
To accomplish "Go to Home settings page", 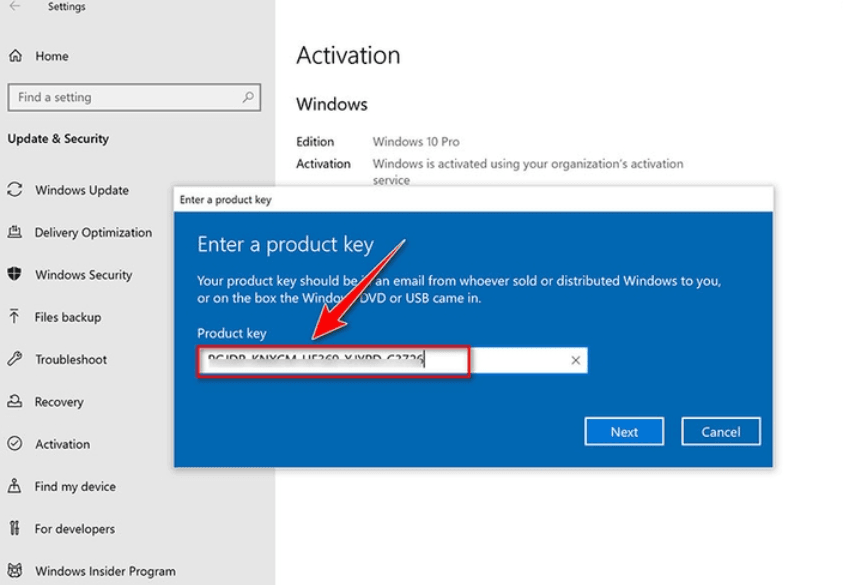I will (x=52, y=56).
